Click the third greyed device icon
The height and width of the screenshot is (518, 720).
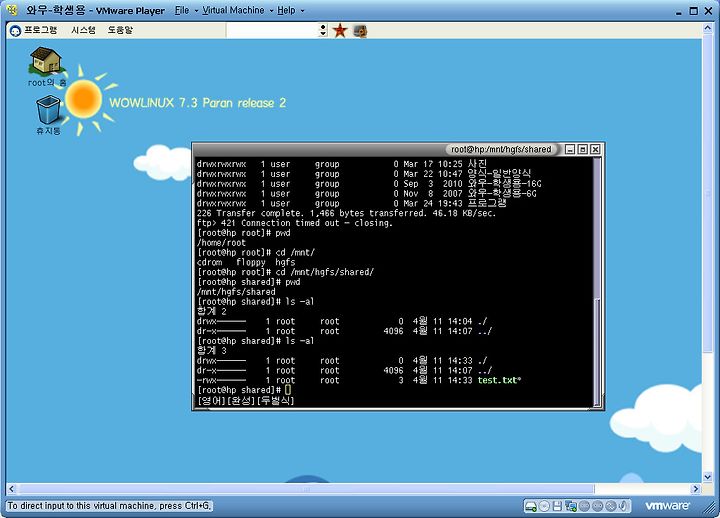[x=610, y=506]
